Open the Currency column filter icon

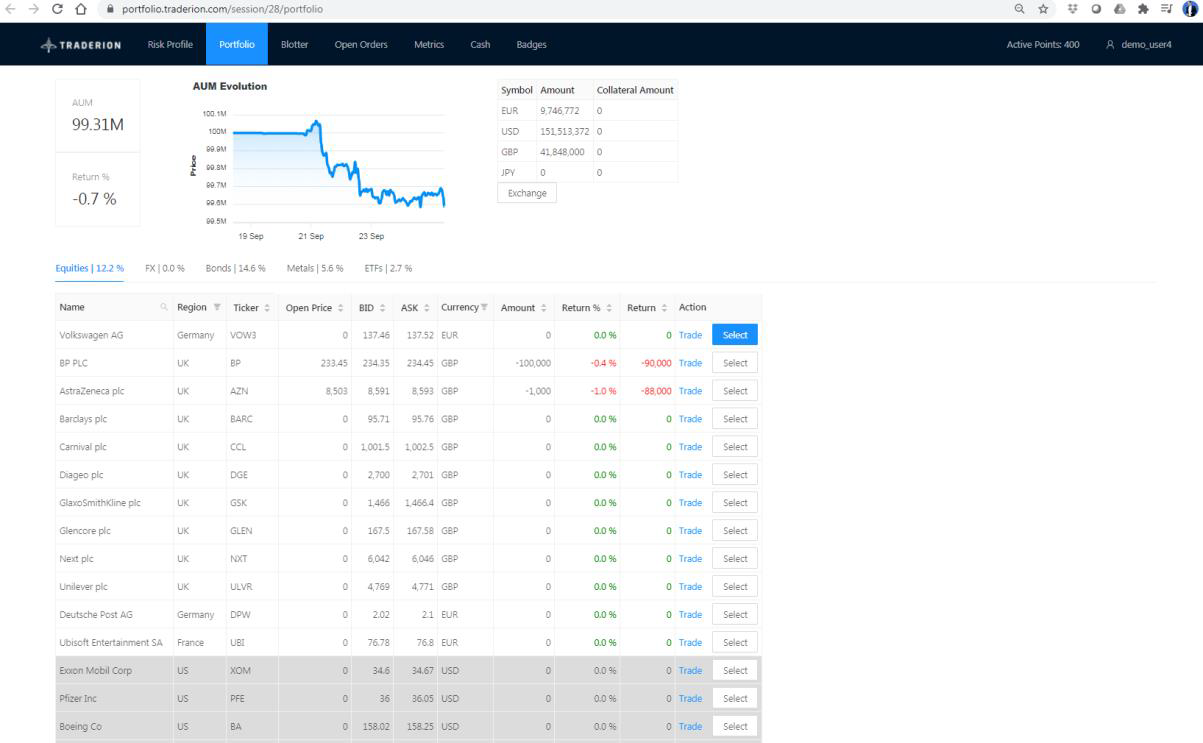click(485, 307)
